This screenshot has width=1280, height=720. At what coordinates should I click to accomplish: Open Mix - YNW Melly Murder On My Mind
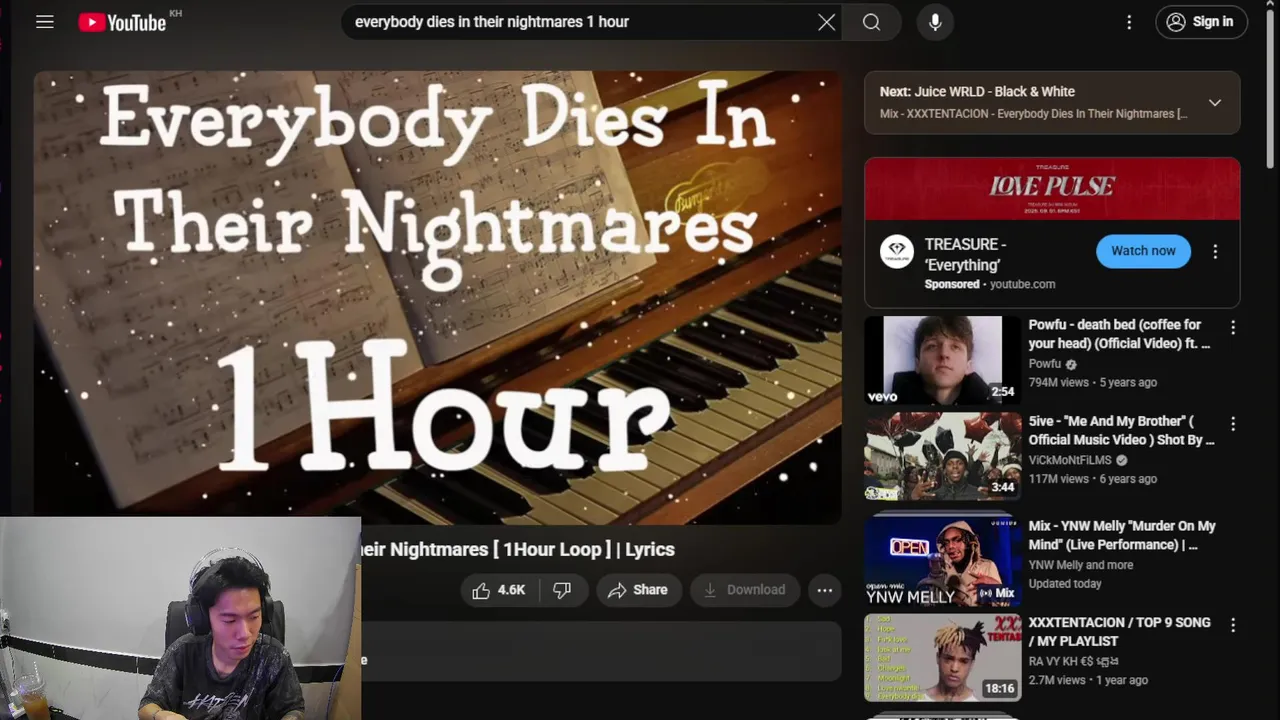[x=1122, y=535]
